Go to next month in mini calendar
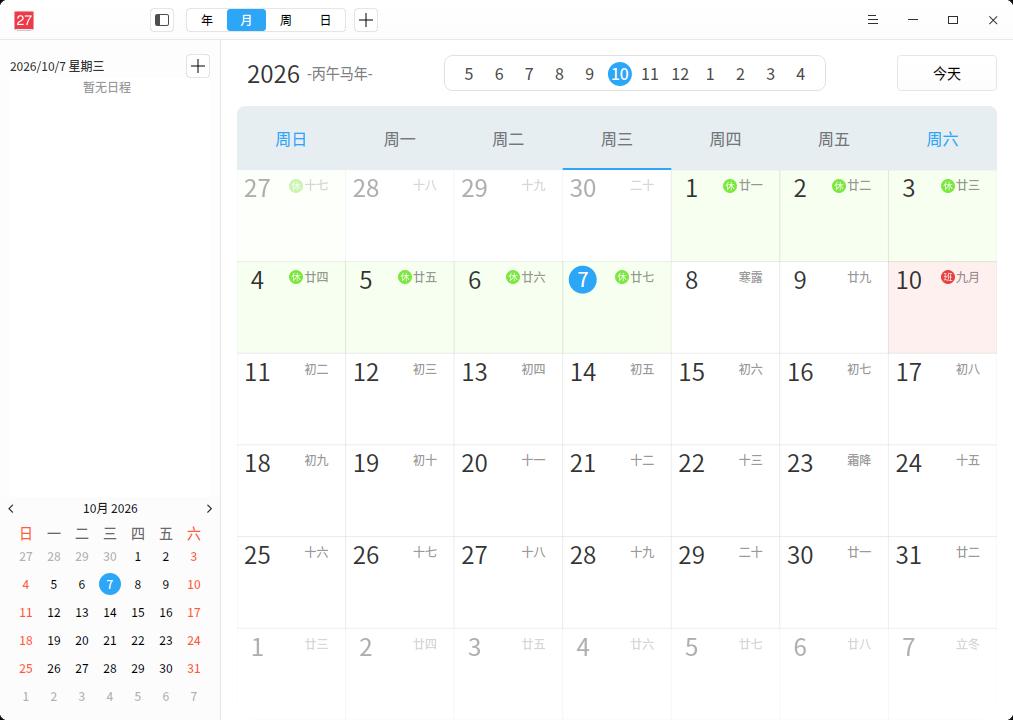 point(209,509)
